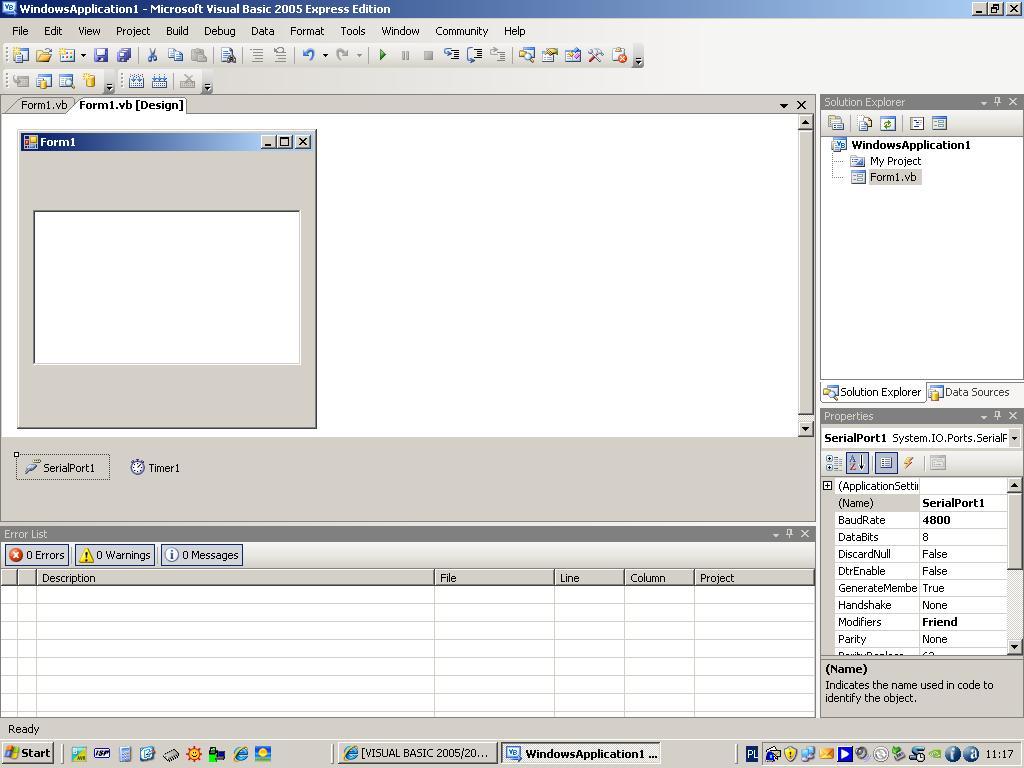
Task: Open the object selector dropdown in Properties
Action: tap(1012, 437)
